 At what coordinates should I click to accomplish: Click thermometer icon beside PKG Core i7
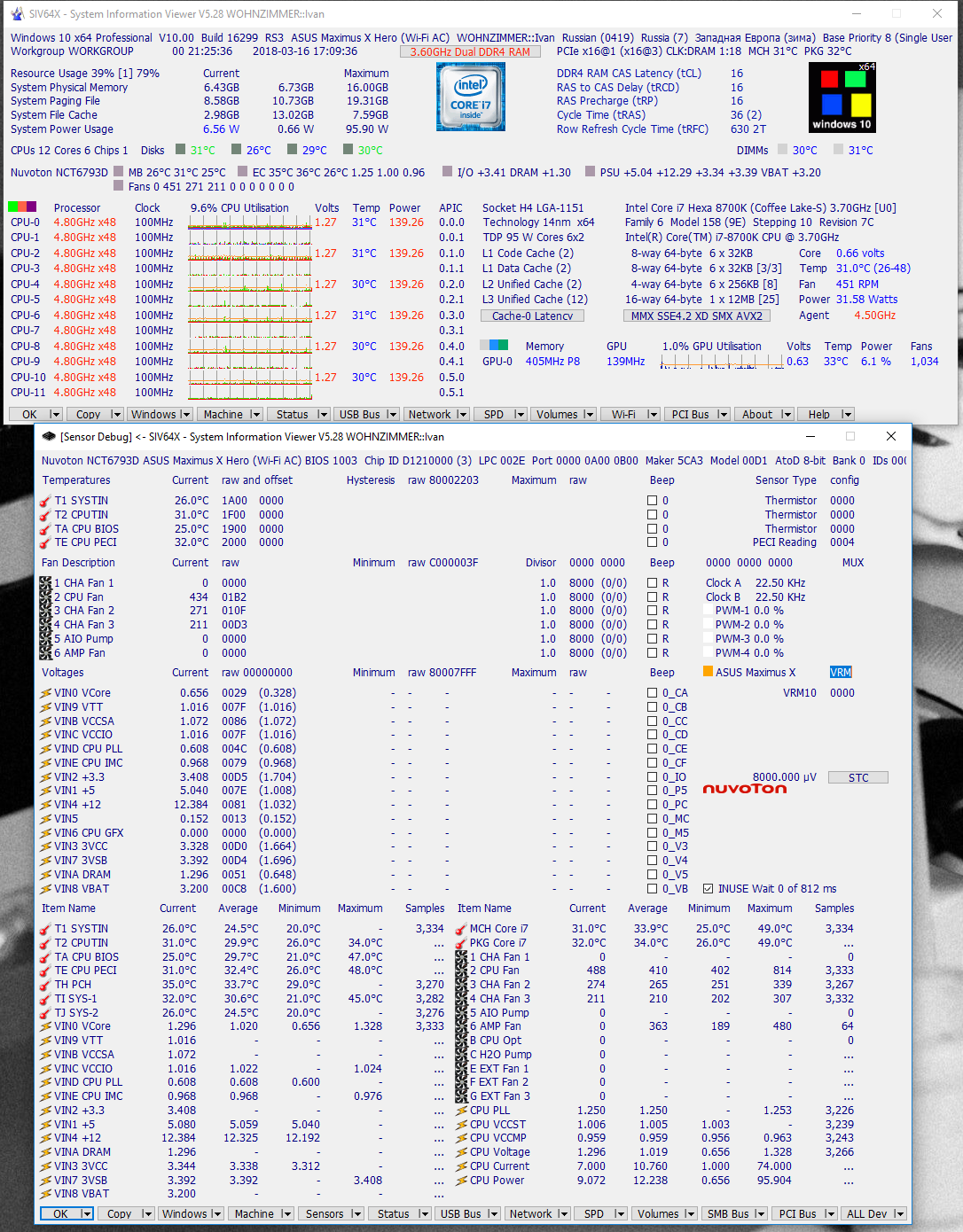click(x=461, y=943)
